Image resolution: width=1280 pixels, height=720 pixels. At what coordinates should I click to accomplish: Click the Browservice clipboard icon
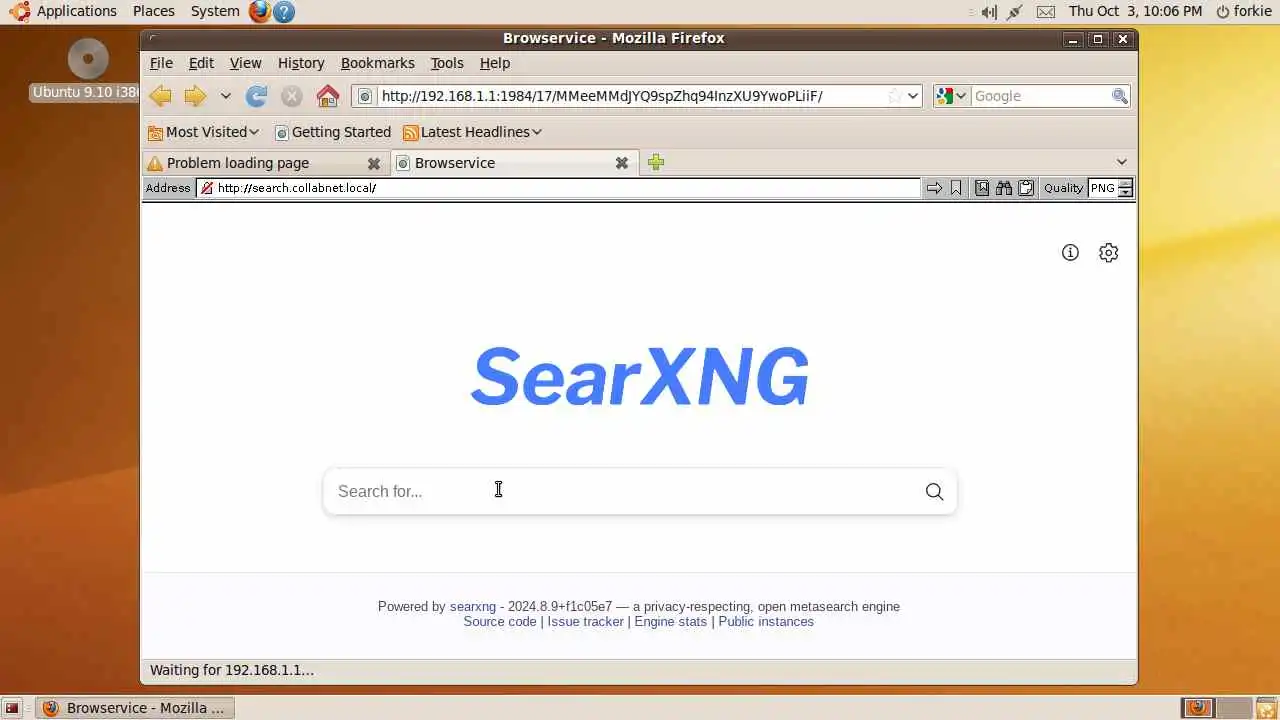(1026, 188)
